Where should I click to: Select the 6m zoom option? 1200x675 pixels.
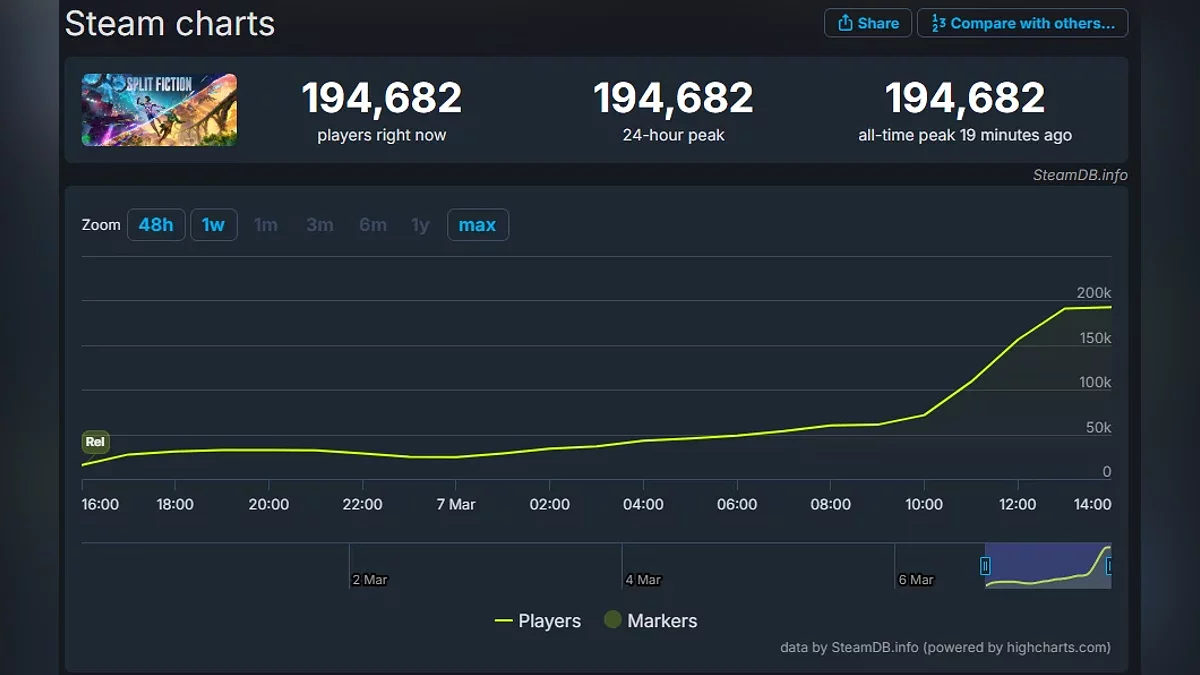tap(373, 225)
